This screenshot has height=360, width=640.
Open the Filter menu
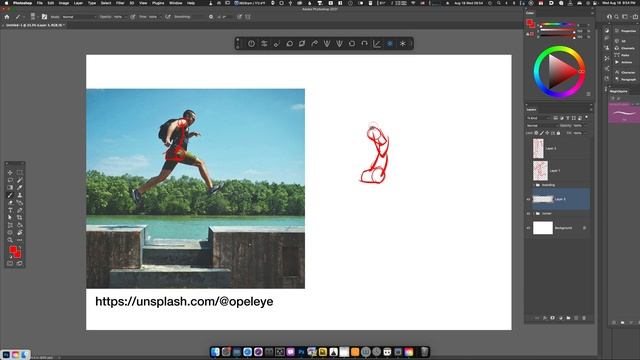(x=120, y=3)
